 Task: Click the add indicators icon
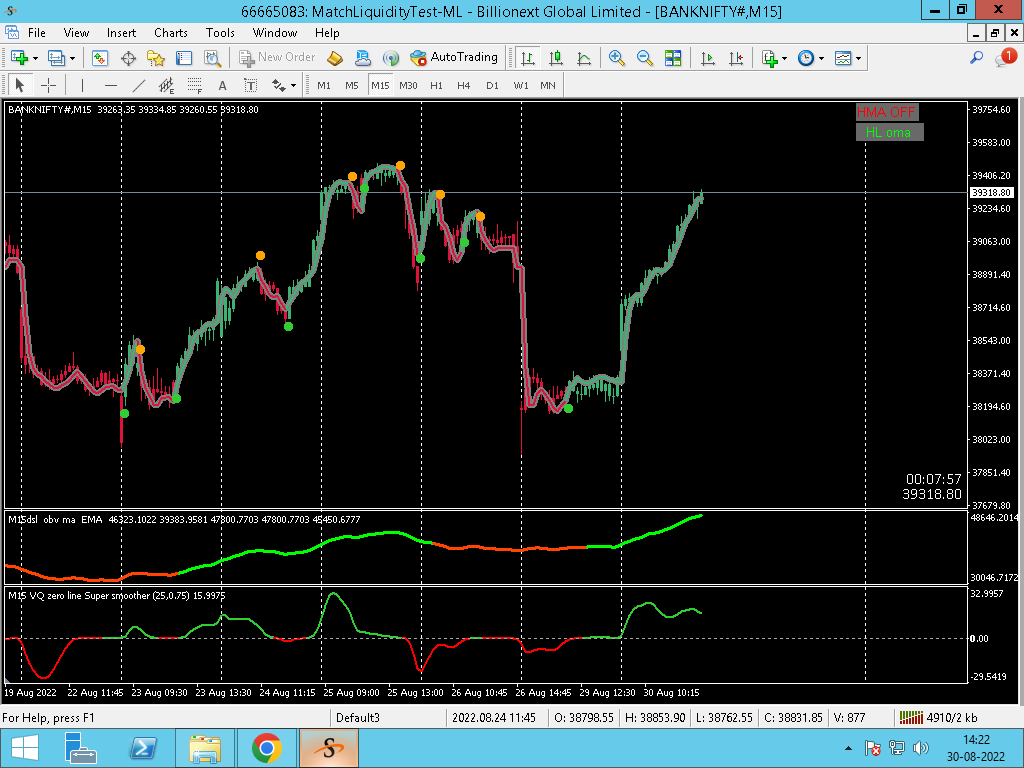(x=770, y=58)
